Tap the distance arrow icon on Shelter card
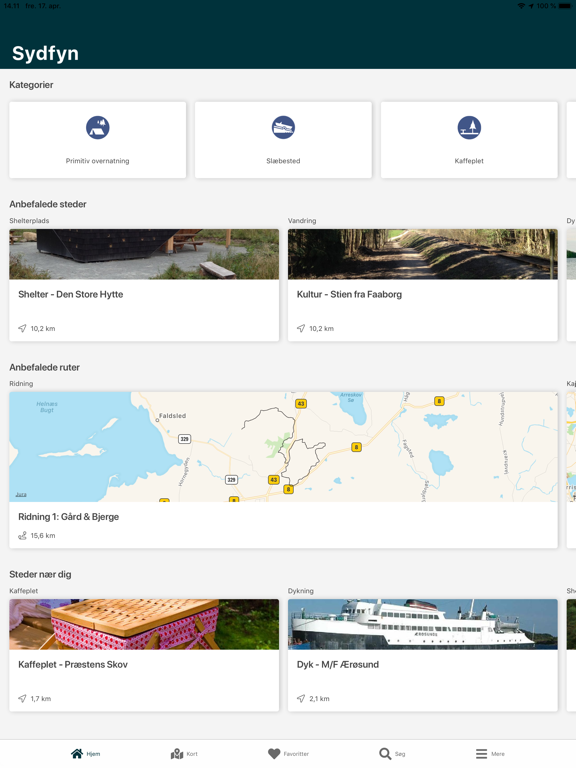Screen dimensions: 576x768 [22, 328]
